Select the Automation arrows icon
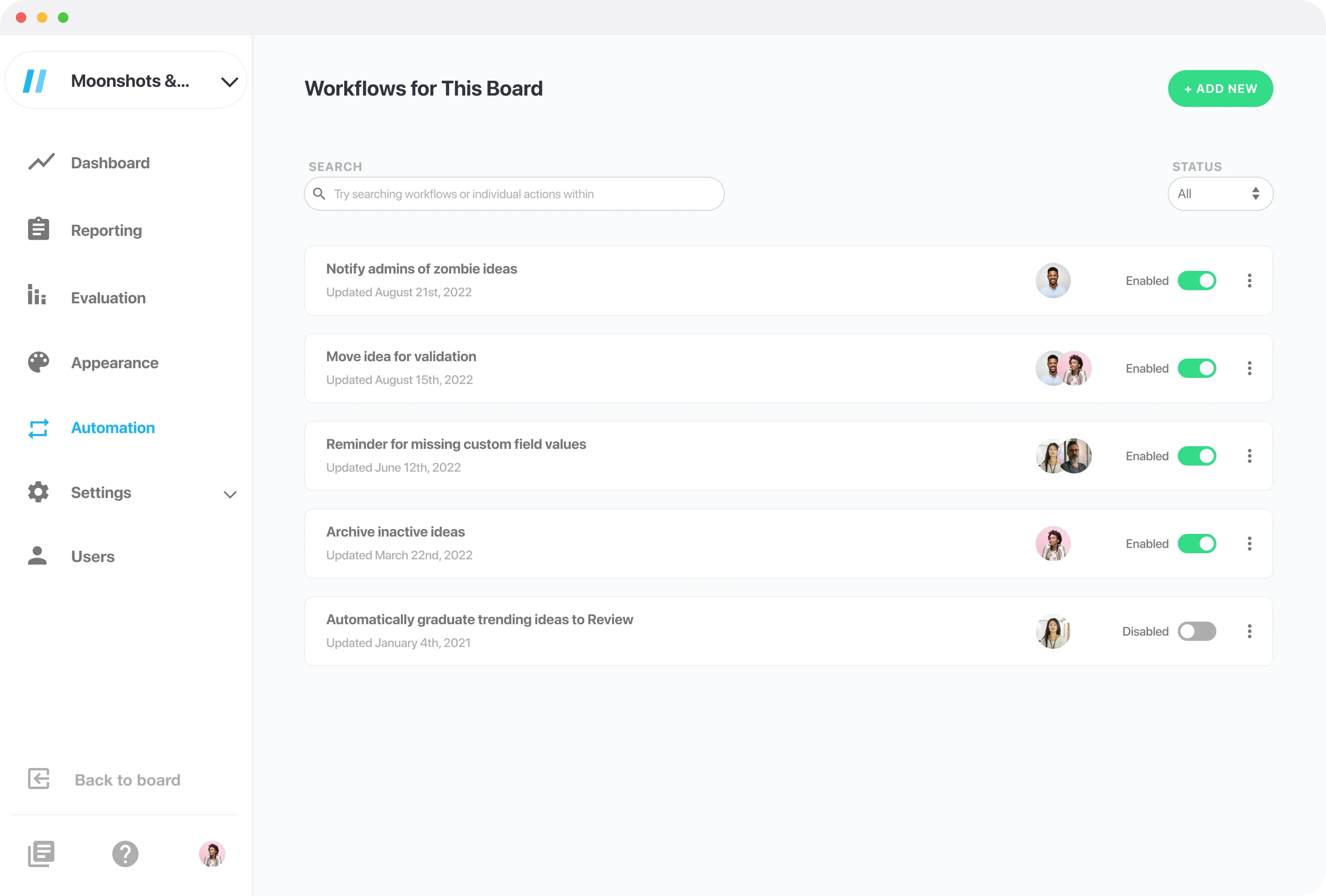1326x896 pixels. [38, 428]
